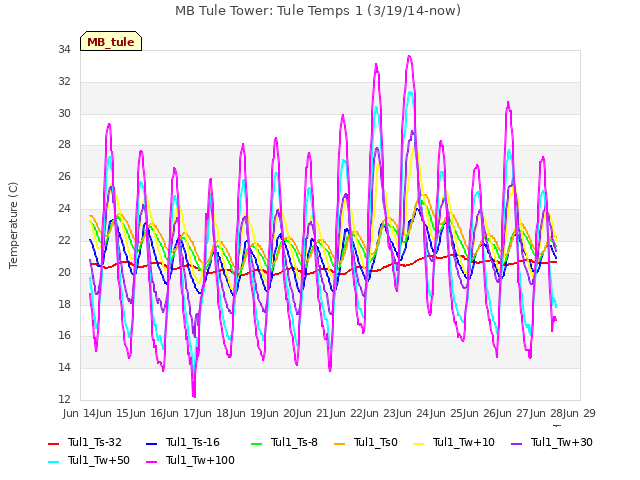This screenshot has height=480, width=640.
Task: Select the Tul1_Ts-16 legend label
Action: (193, 442)
